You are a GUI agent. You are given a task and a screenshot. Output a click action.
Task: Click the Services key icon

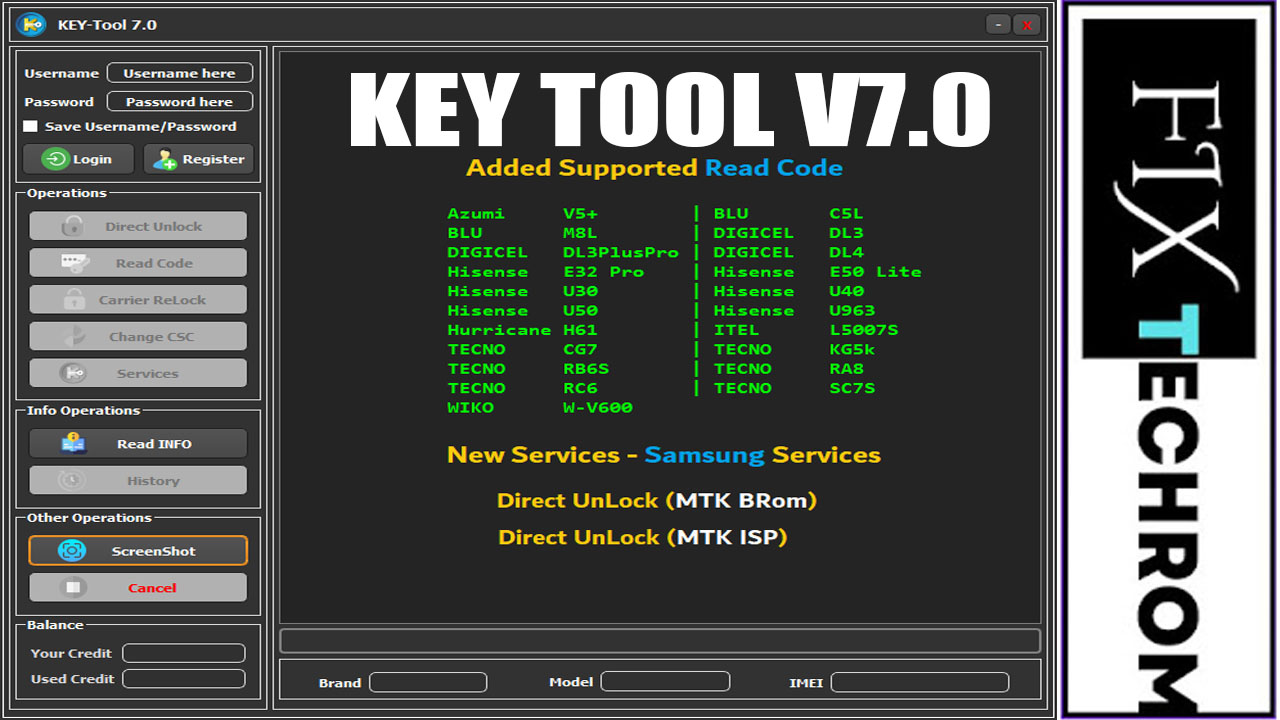(x=74, y=373)
